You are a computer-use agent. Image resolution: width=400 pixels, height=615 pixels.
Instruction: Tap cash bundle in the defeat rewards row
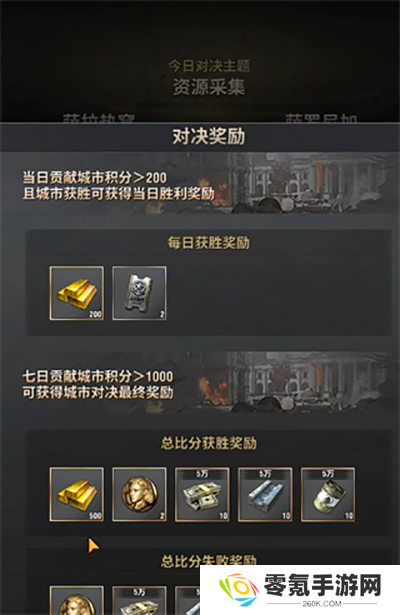139,600
